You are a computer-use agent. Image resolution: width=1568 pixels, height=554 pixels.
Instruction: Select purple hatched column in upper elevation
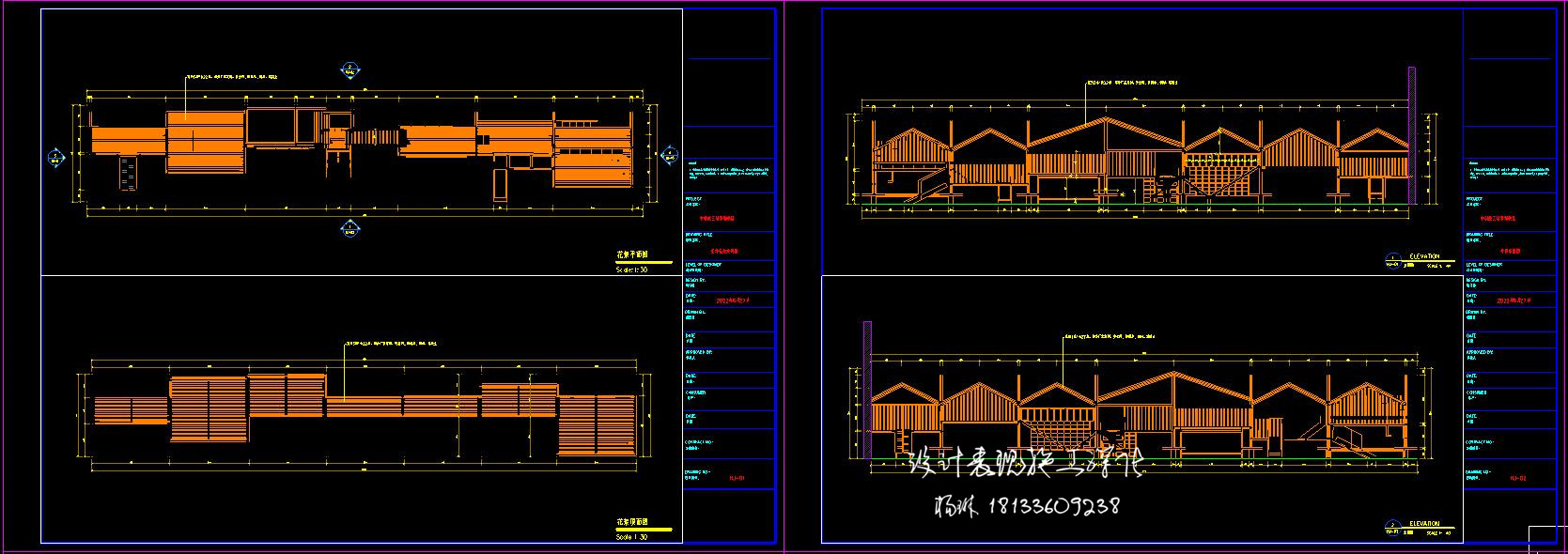[1411, 133]
